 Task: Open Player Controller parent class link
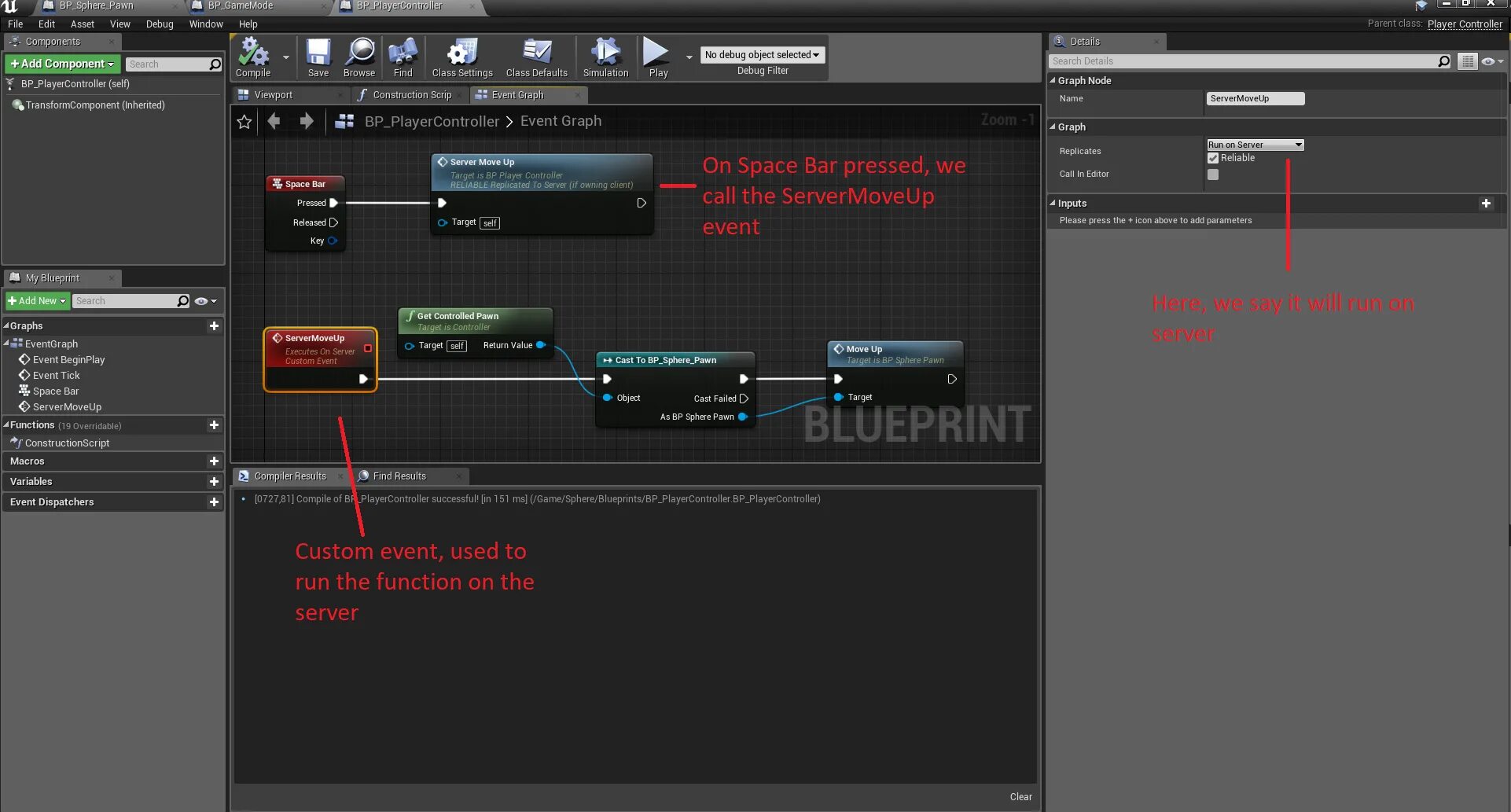pos(1465,24)
